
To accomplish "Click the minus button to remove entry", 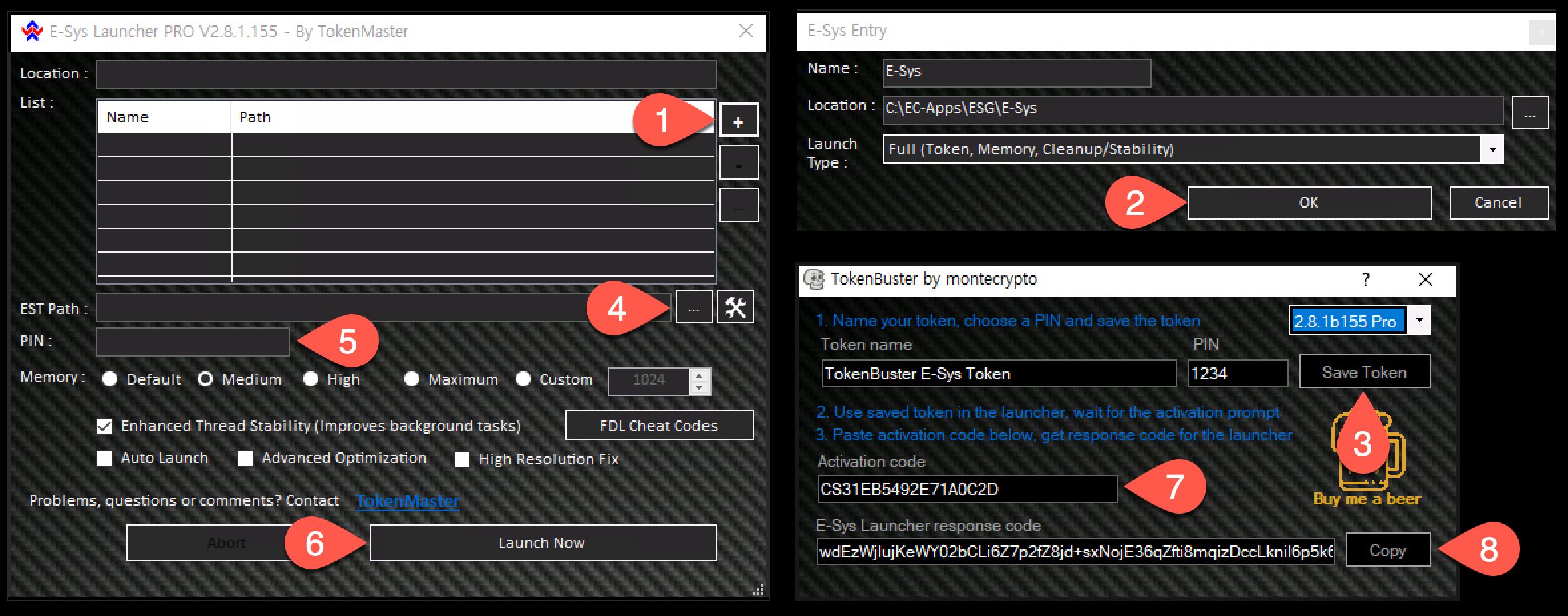I will point(738,163).
